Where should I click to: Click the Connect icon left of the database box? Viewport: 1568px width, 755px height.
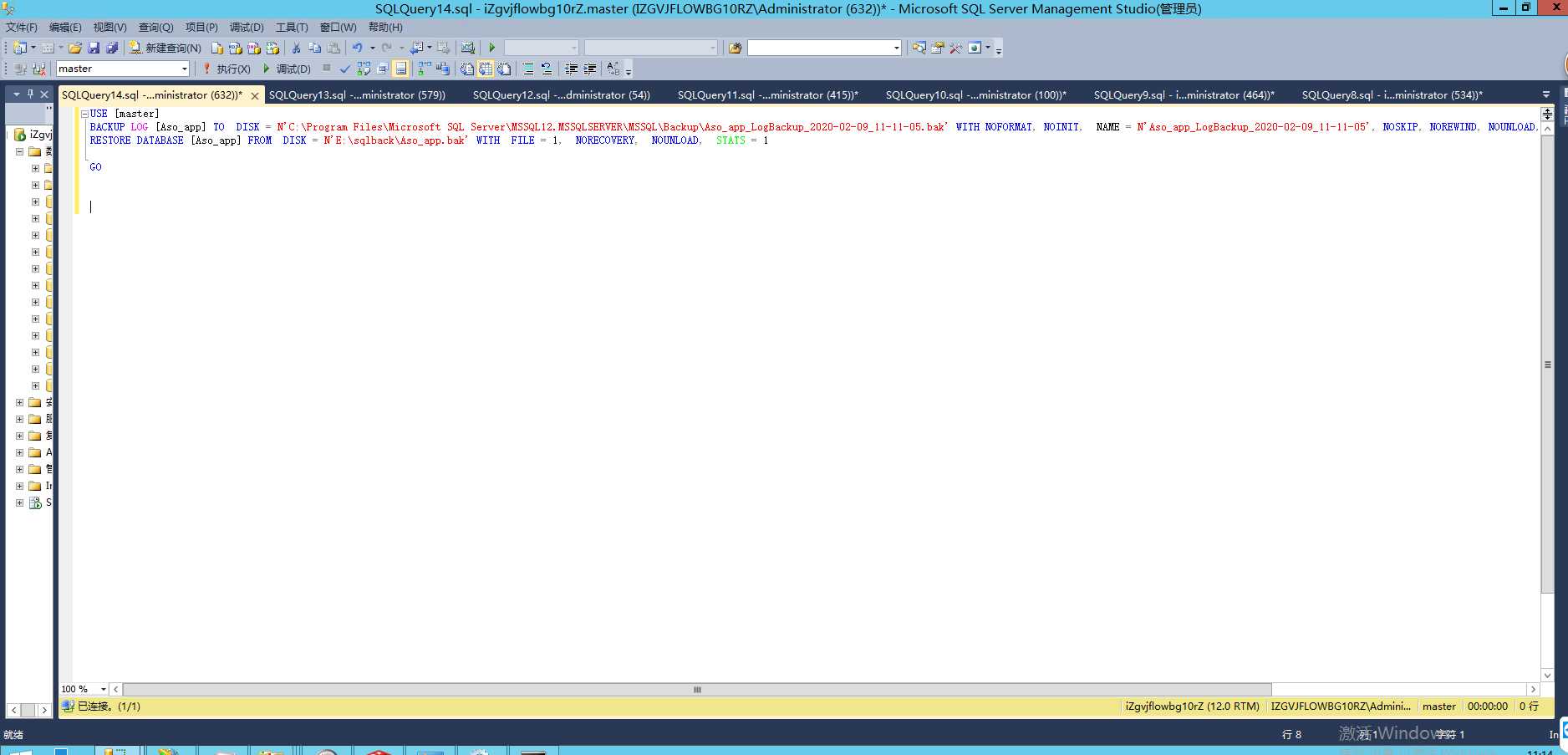point(20,69)
